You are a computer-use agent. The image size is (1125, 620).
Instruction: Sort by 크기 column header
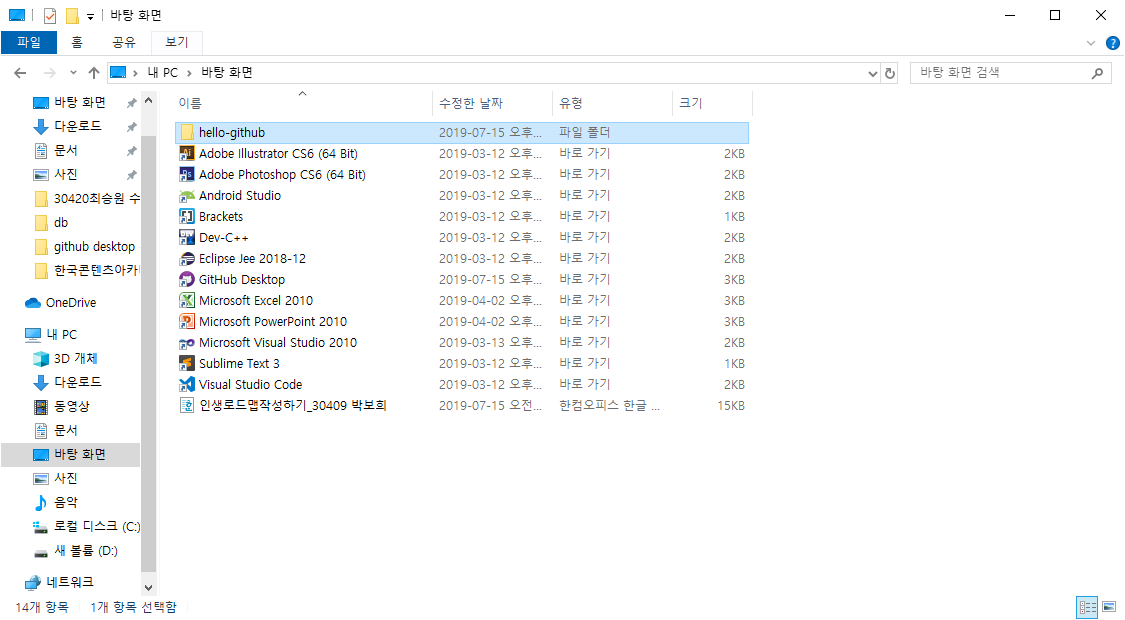[712, 103]
